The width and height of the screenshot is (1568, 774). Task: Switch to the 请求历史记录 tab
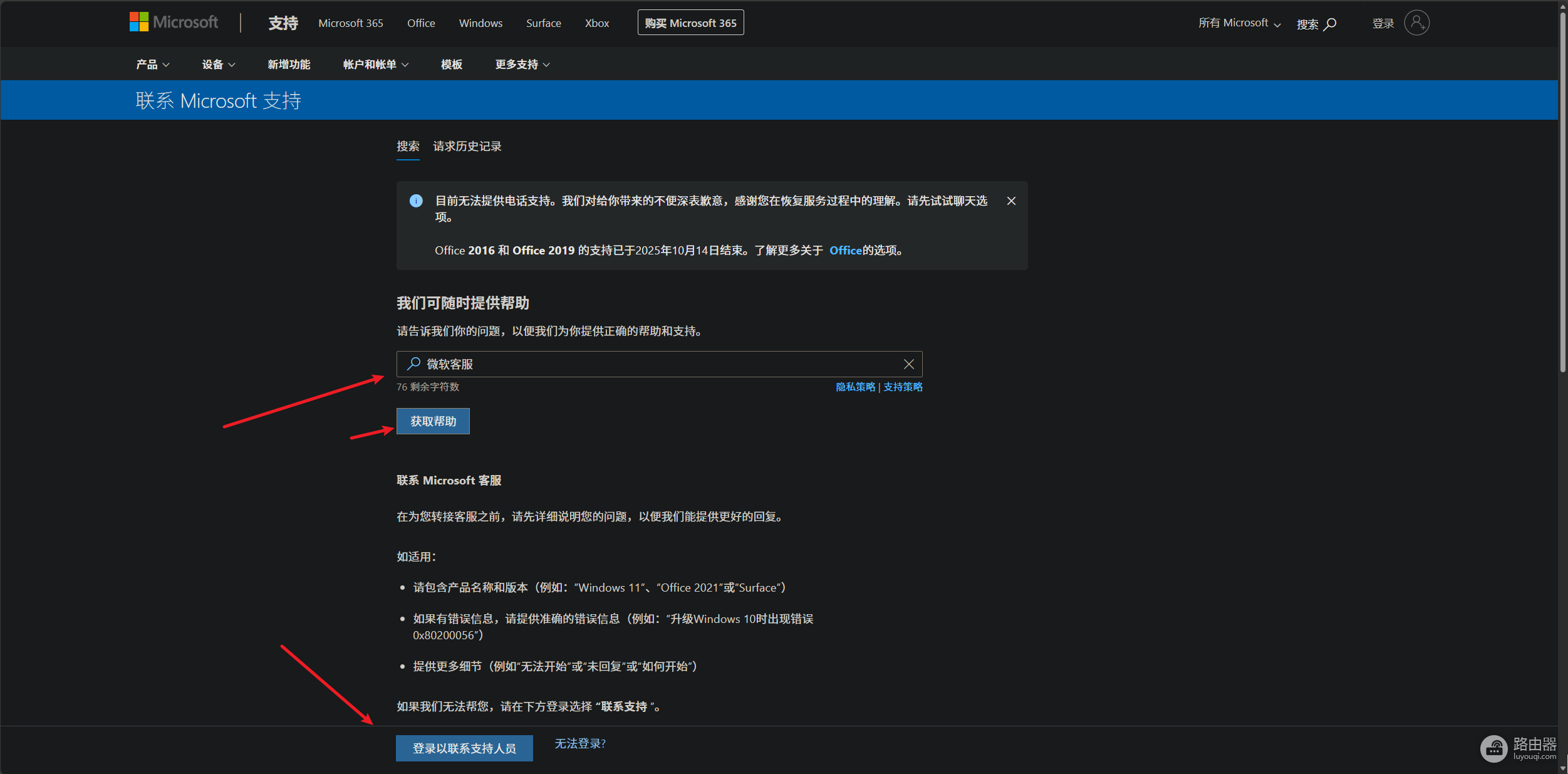467,146
